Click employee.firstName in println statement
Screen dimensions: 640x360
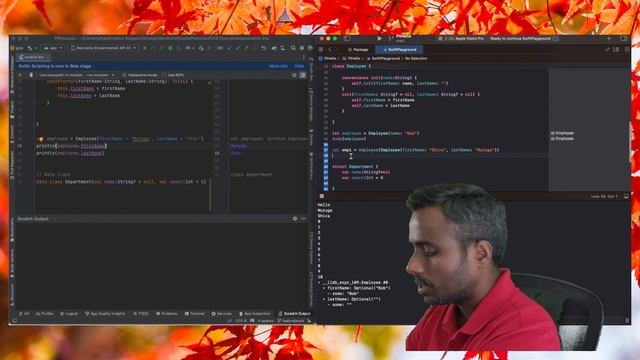(81, 146)
